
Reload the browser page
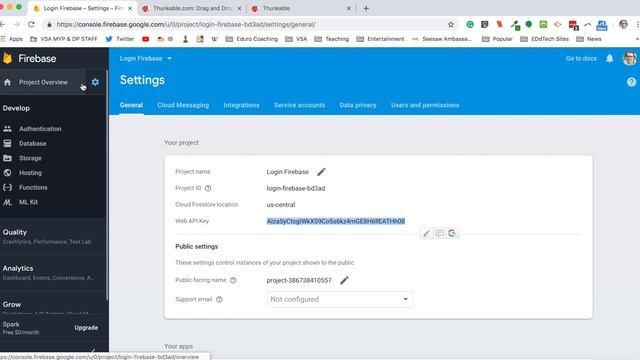[x=31, y=24]
